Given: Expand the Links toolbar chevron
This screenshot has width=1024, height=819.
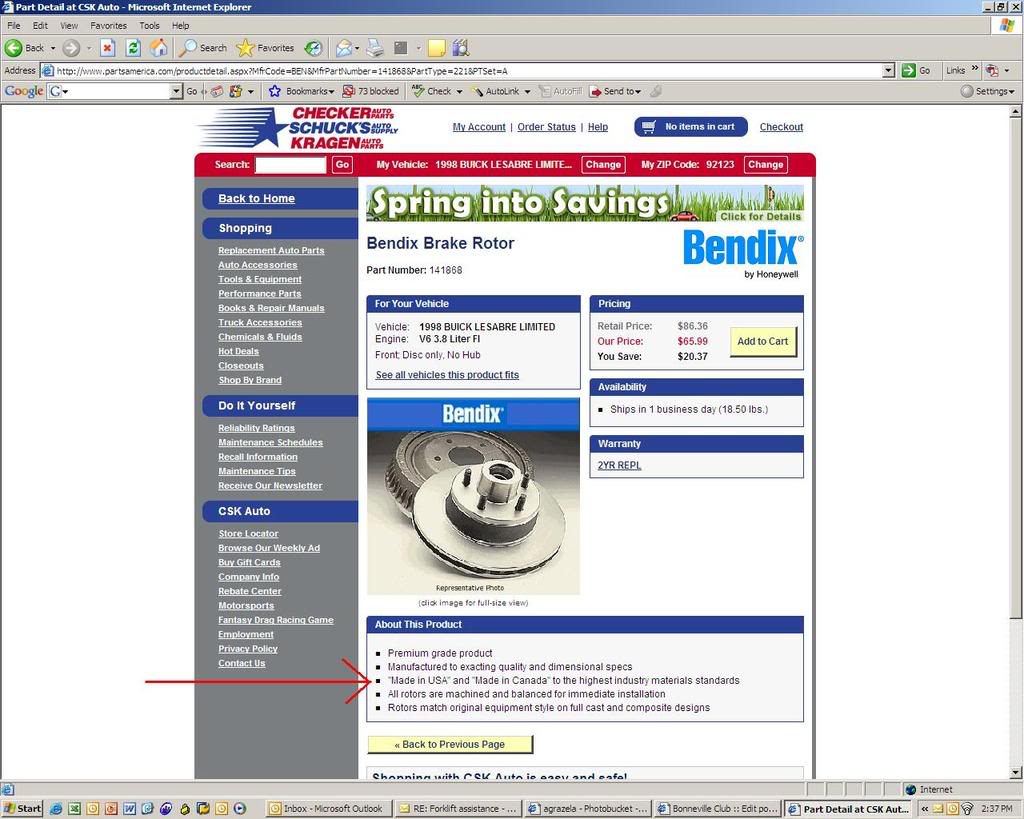Looking at the screenshot, I should pyautogui.click(x=974, y=68).
